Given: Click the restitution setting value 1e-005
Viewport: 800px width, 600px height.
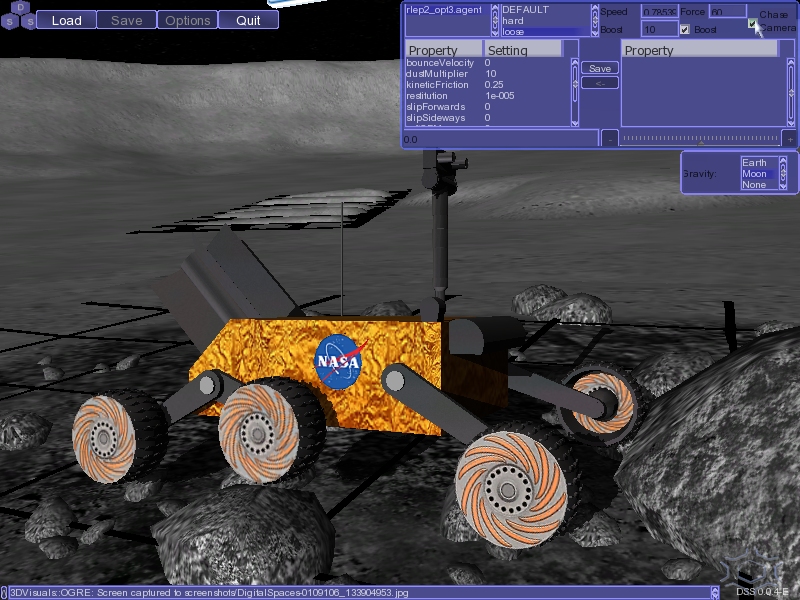Looking at the screenshot, I should (x=499, y=96).
